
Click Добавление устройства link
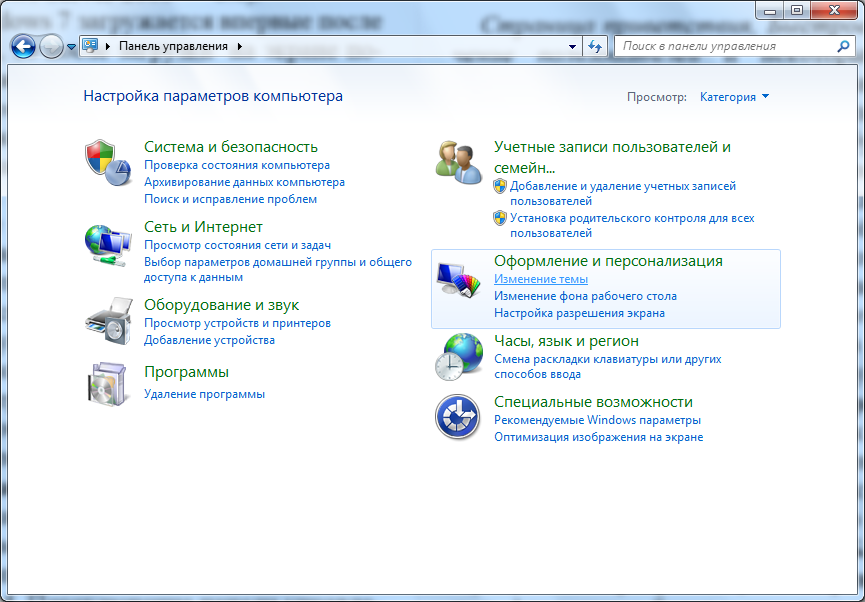pyautogui.click(x=209, y=340)
